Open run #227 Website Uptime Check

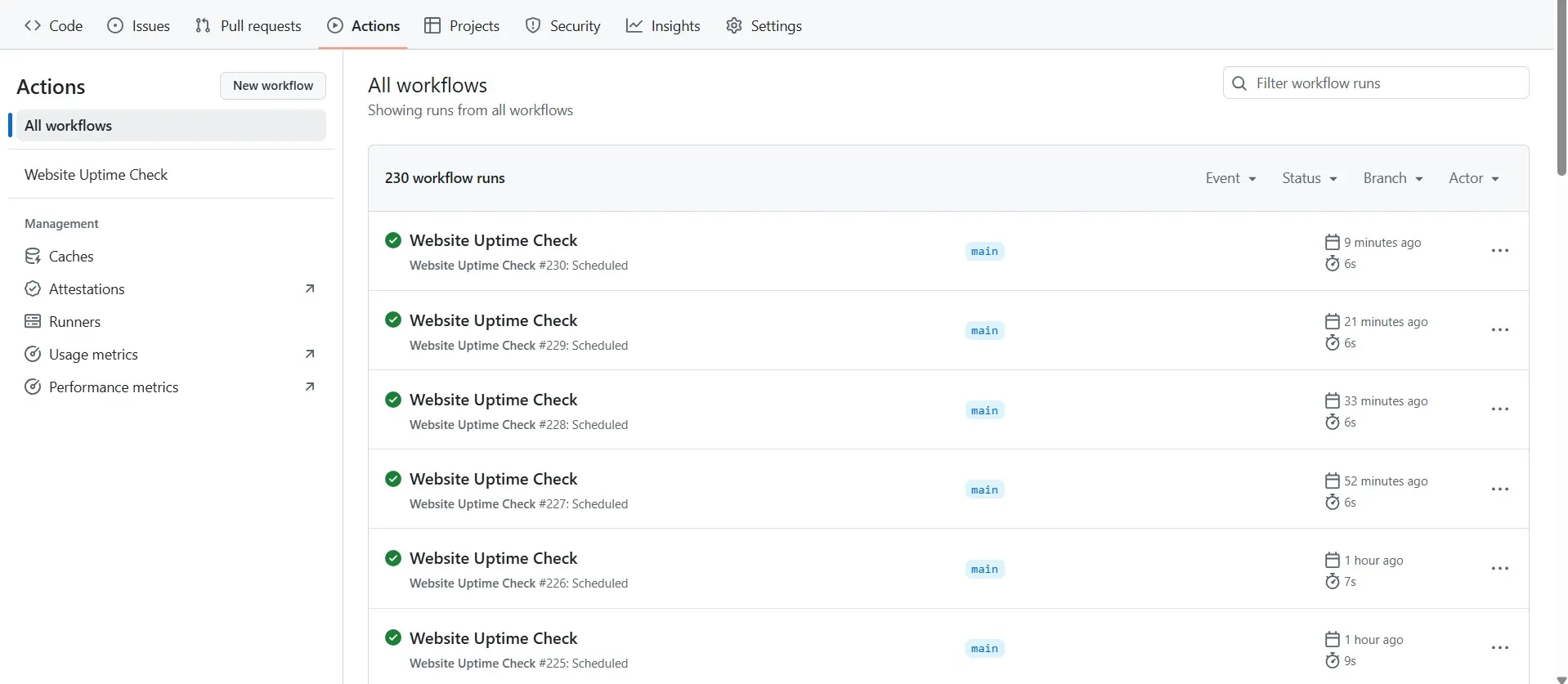[x=493, y=479]
